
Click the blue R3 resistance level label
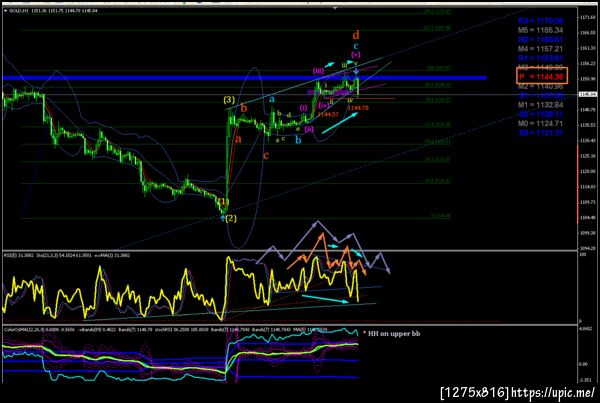[x=541, y=21]
